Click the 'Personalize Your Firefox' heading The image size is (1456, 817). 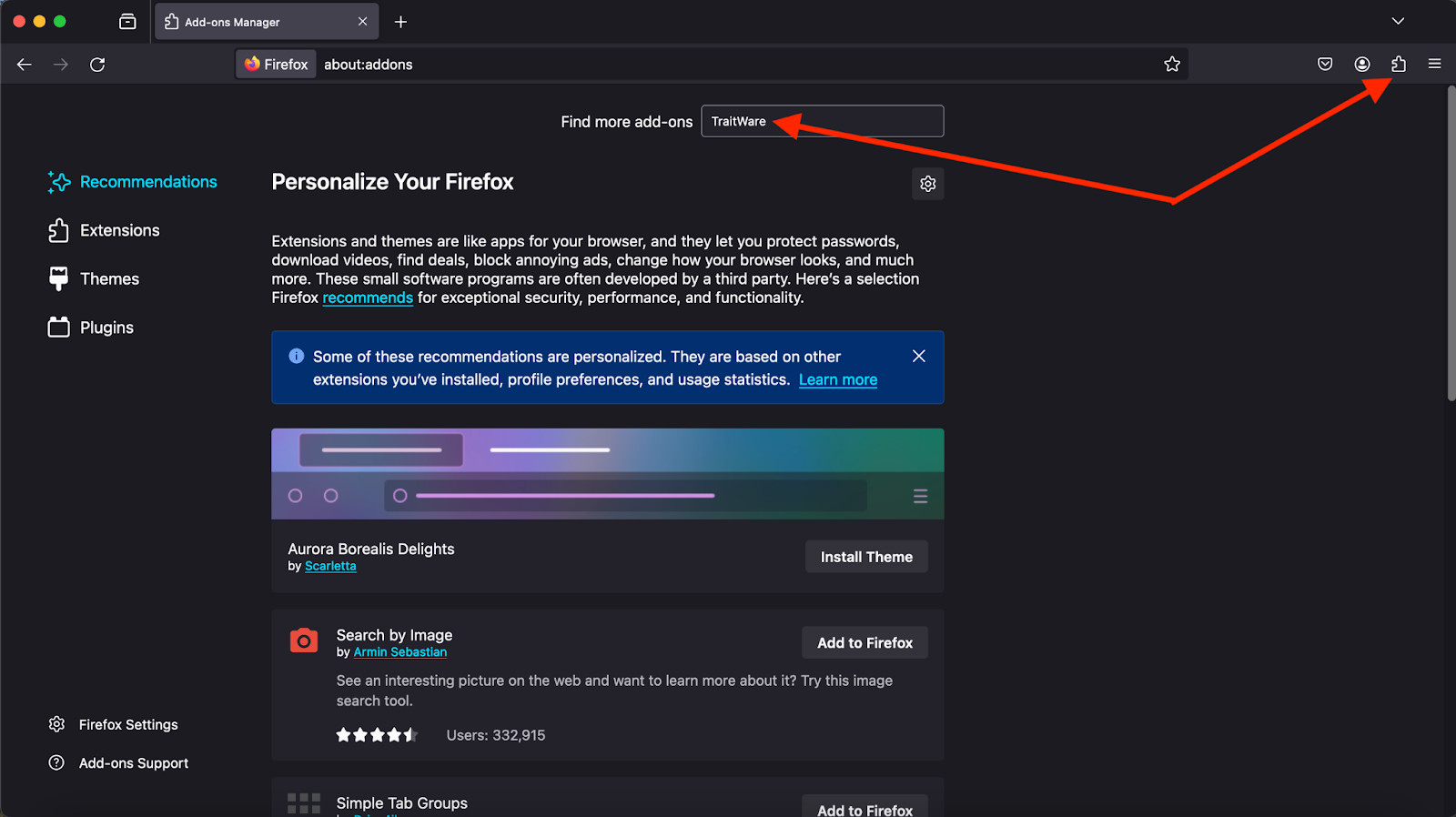click(x=392, y=182)
